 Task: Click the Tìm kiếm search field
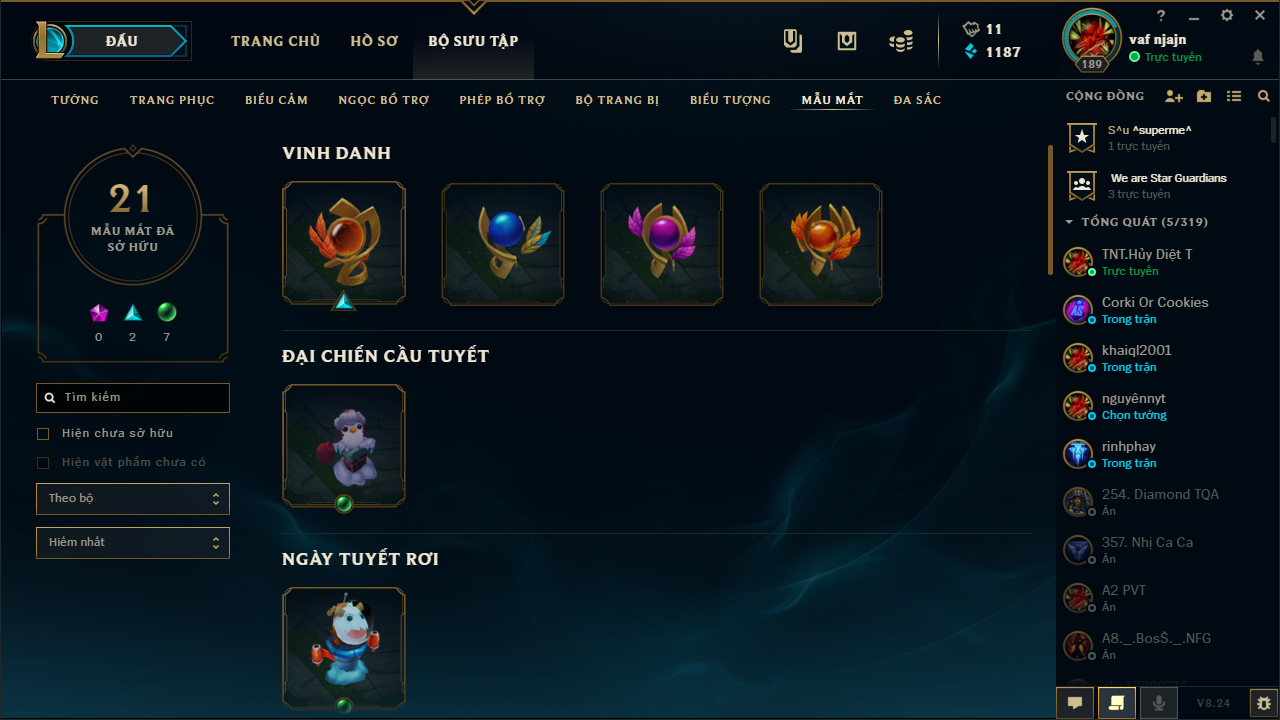point(133,398)
